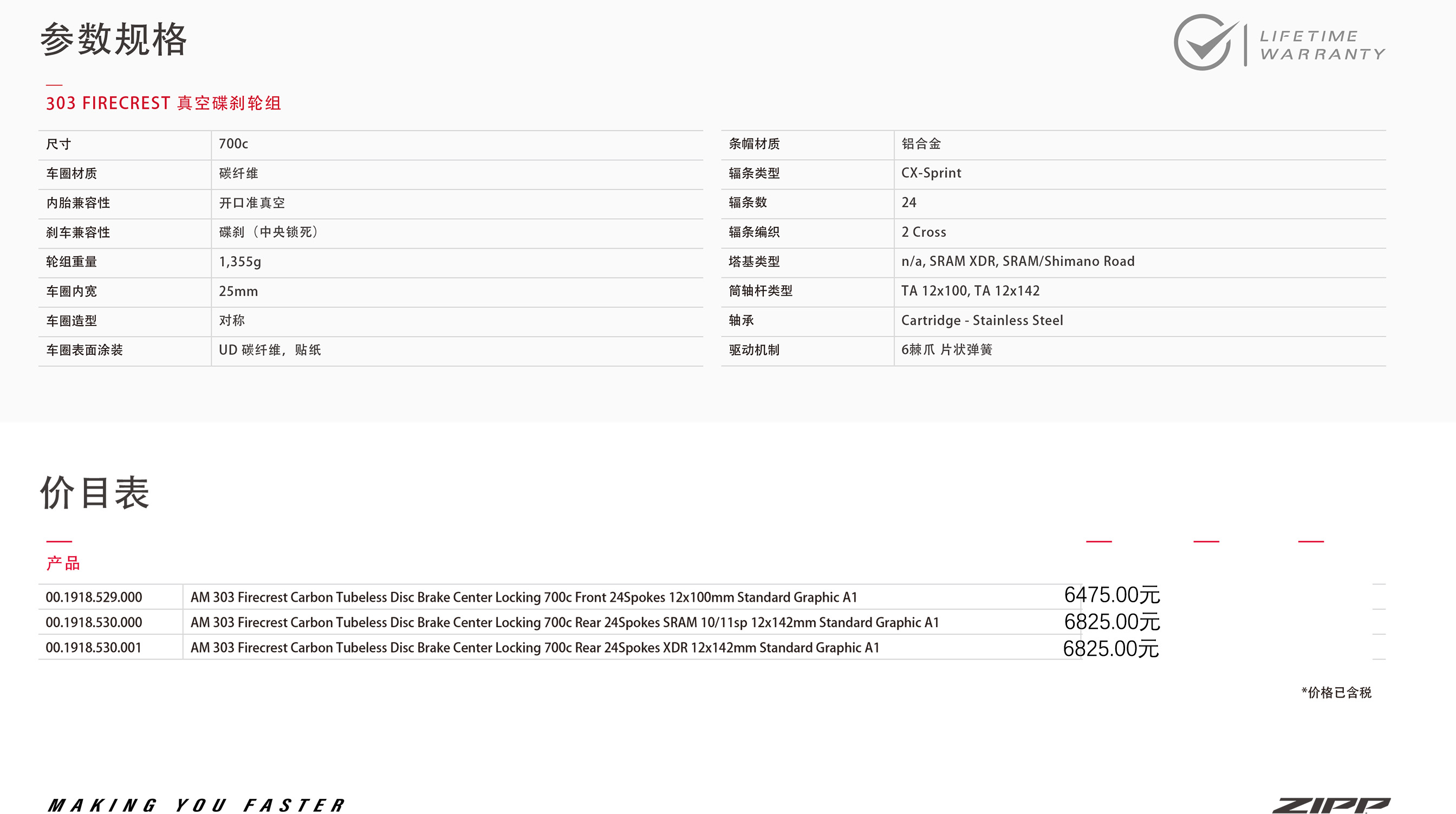This screenshot has width=1456, height=814.
Task: Click the Rear XDR 12x142mm wheel description
Action: (535, 648)
